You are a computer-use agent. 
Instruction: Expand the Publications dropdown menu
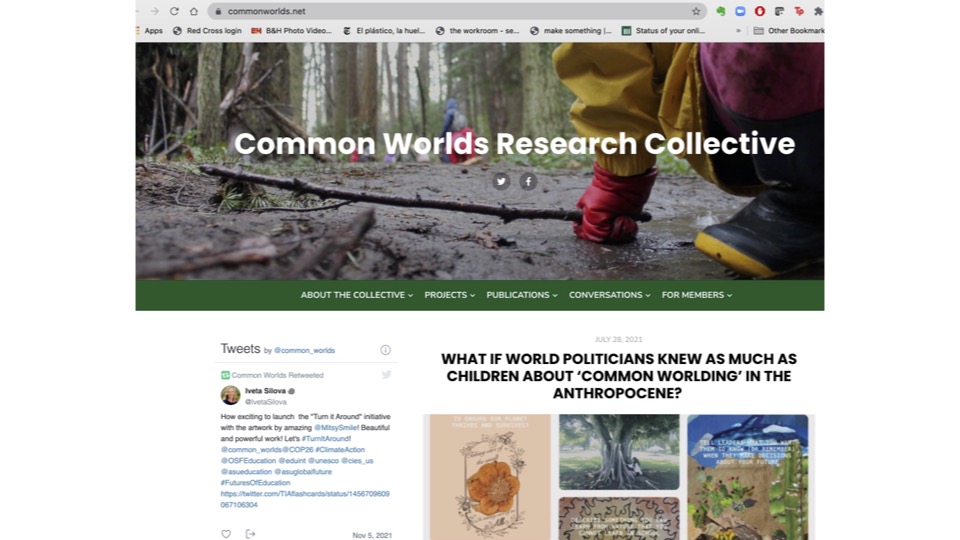[x=522, y=295]
